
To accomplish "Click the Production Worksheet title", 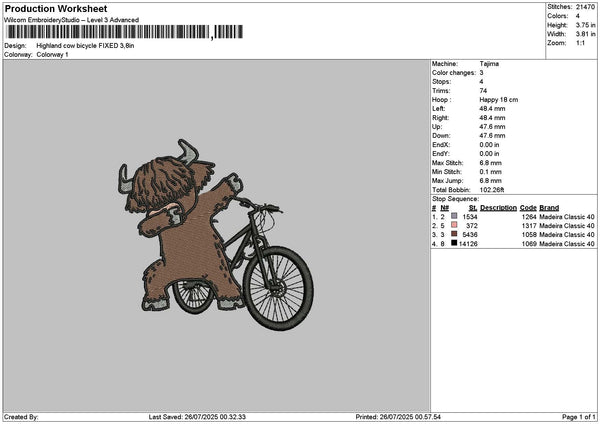I will [x=56, y=8].
